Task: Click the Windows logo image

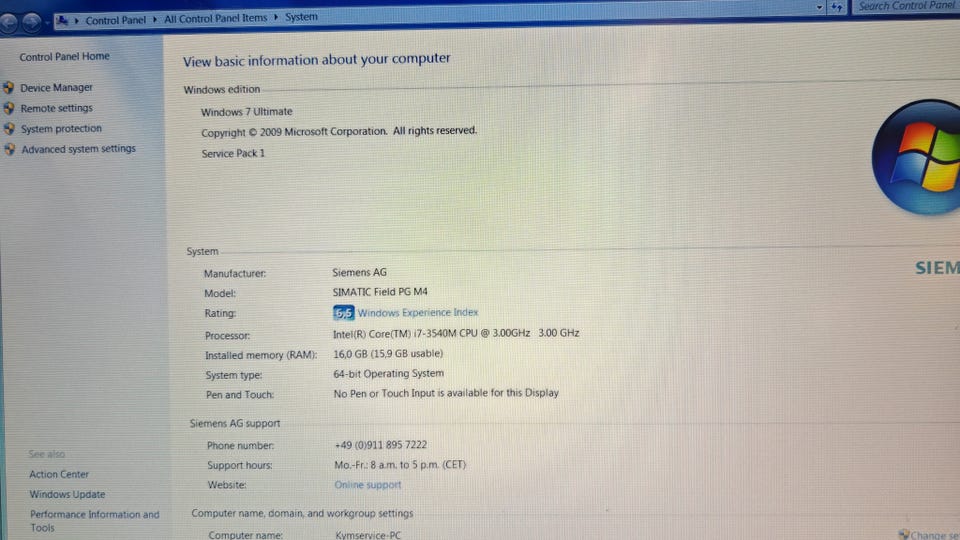Action: tap(917, 157)
